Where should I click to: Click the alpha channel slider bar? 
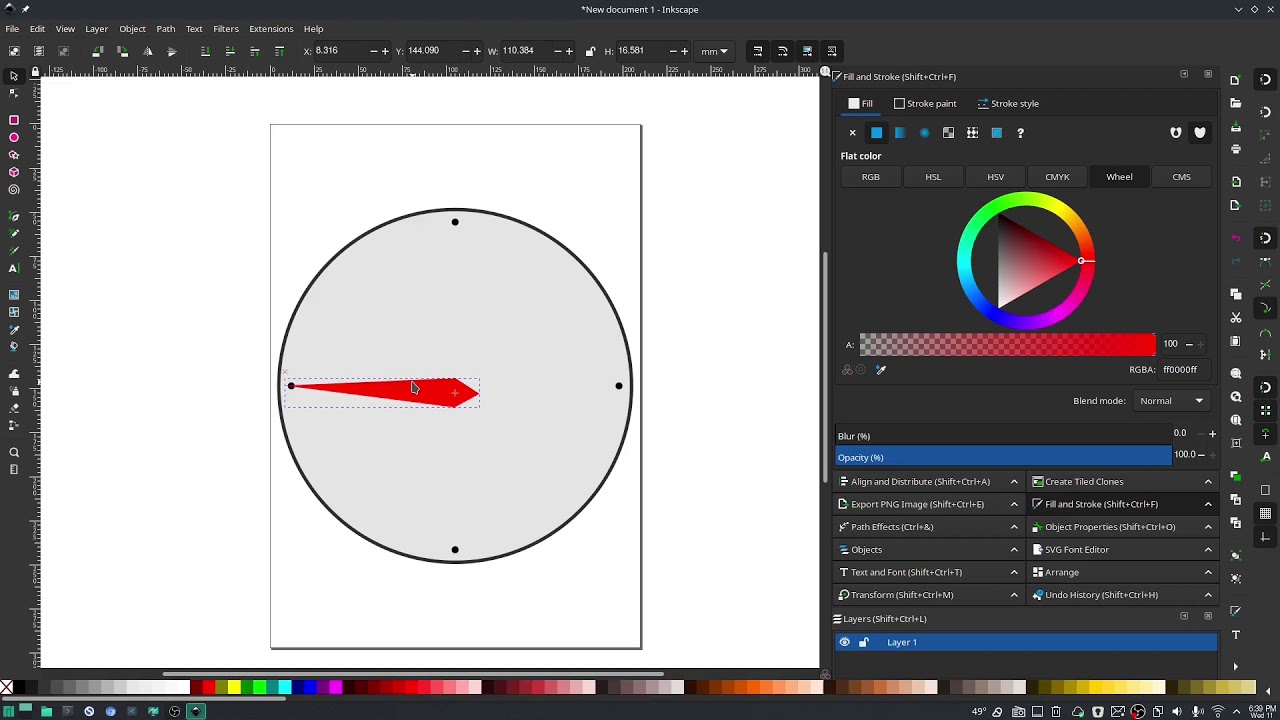tap(1007, 345)
